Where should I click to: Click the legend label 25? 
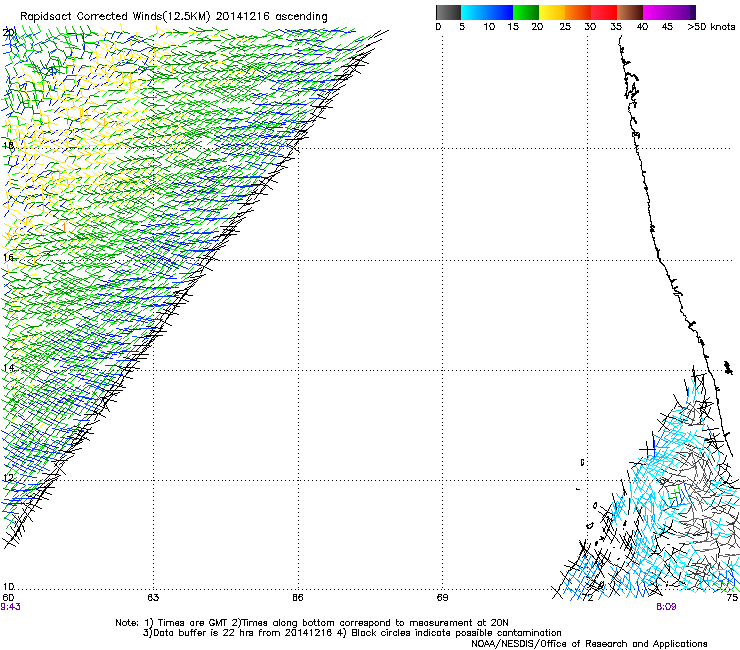[565, 27]
